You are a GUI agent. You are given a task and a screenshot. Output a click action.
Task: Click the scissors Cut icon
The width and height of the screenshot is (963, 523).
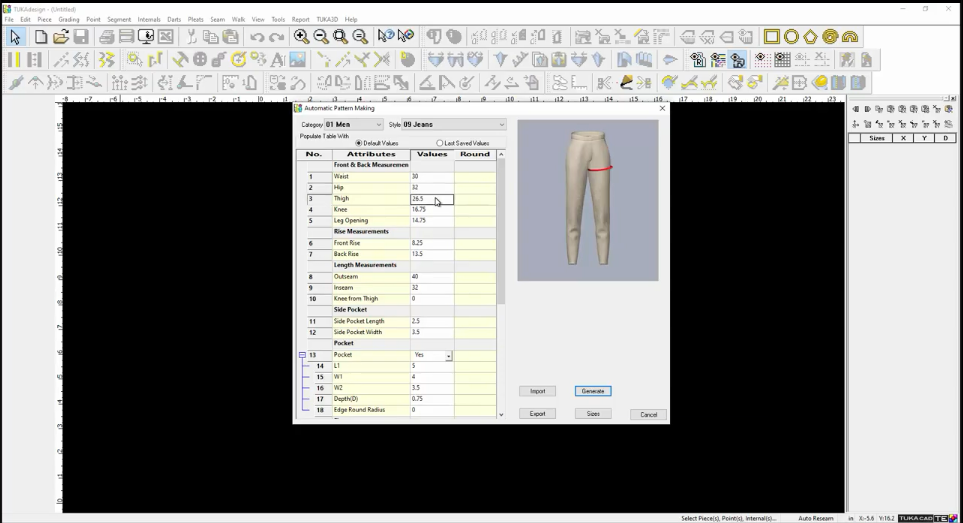(x=192, y=37)
